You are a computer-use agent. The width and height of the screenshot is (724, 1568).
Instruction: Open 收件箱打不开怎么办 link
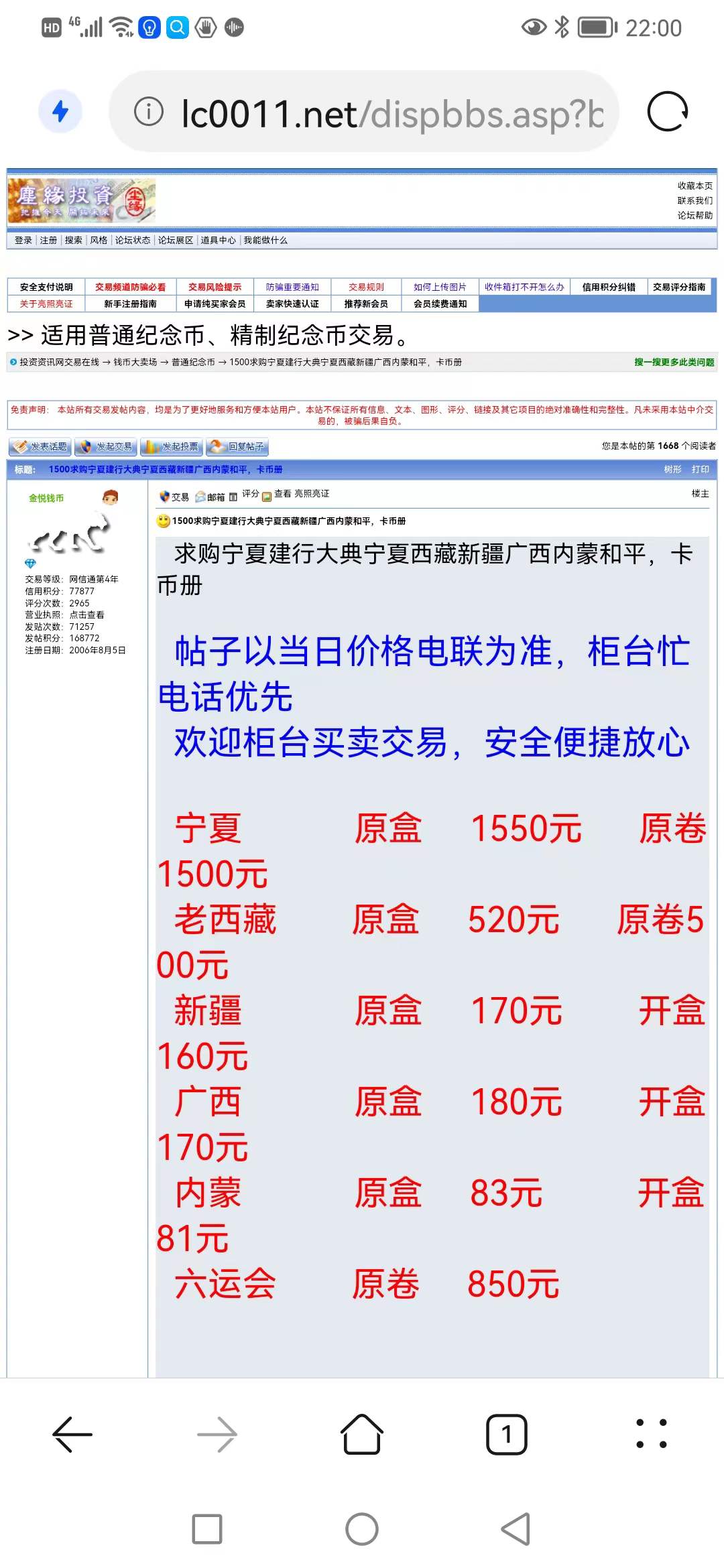tap(524, 287)
